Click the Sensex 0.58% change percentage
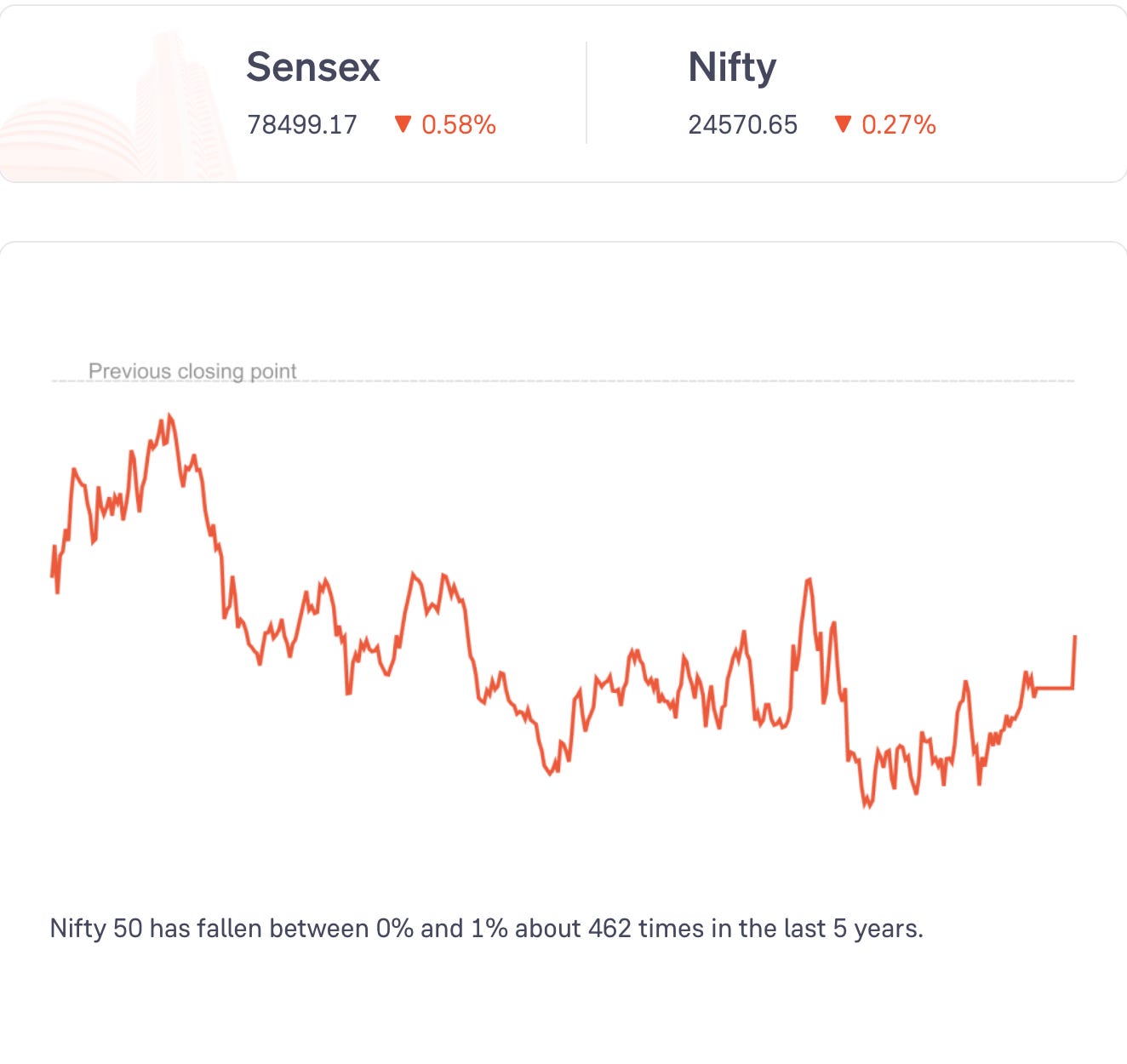 click(x=459, y=125)
